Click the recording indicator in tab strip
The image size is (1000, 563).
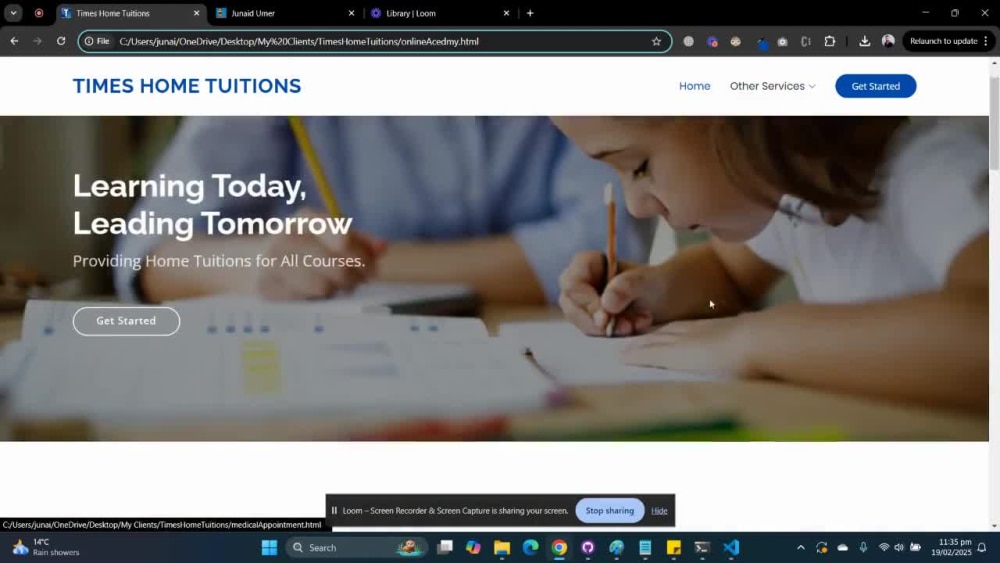pyautogui.click(x=39, y=13)
